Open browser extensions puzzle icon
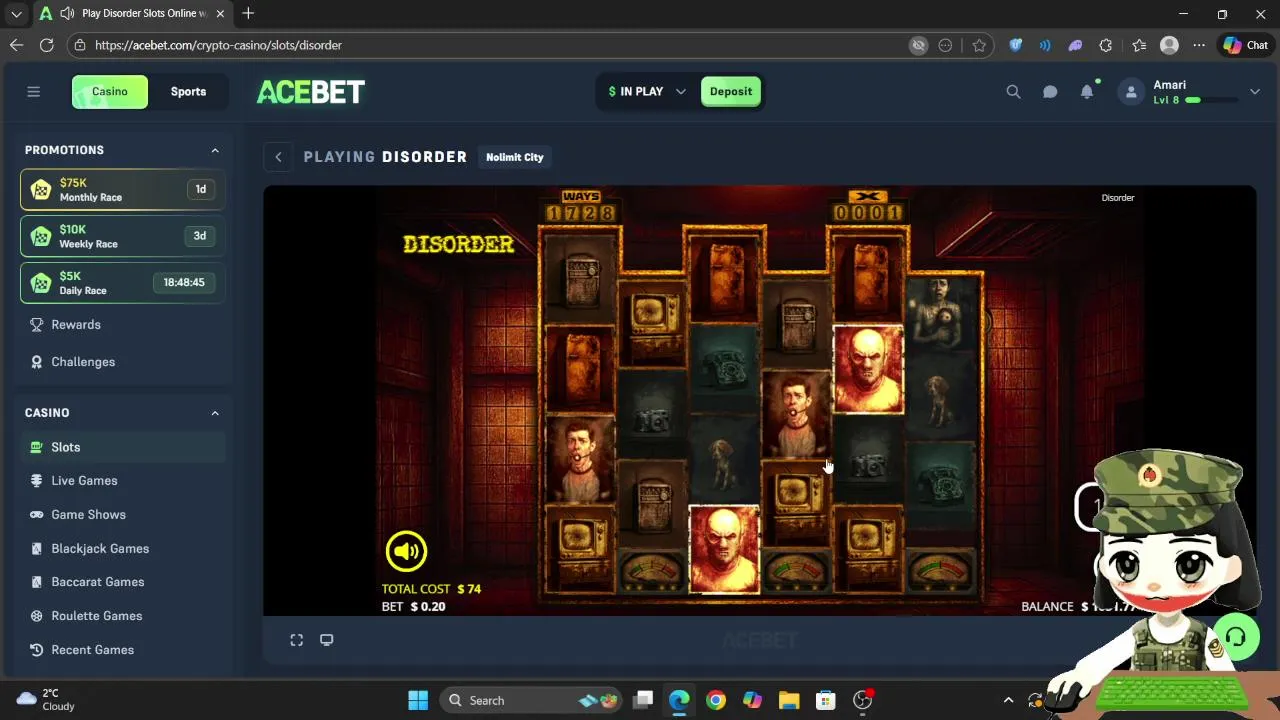Viewport: 1280px width, 720px height. tap(1105, 45)
